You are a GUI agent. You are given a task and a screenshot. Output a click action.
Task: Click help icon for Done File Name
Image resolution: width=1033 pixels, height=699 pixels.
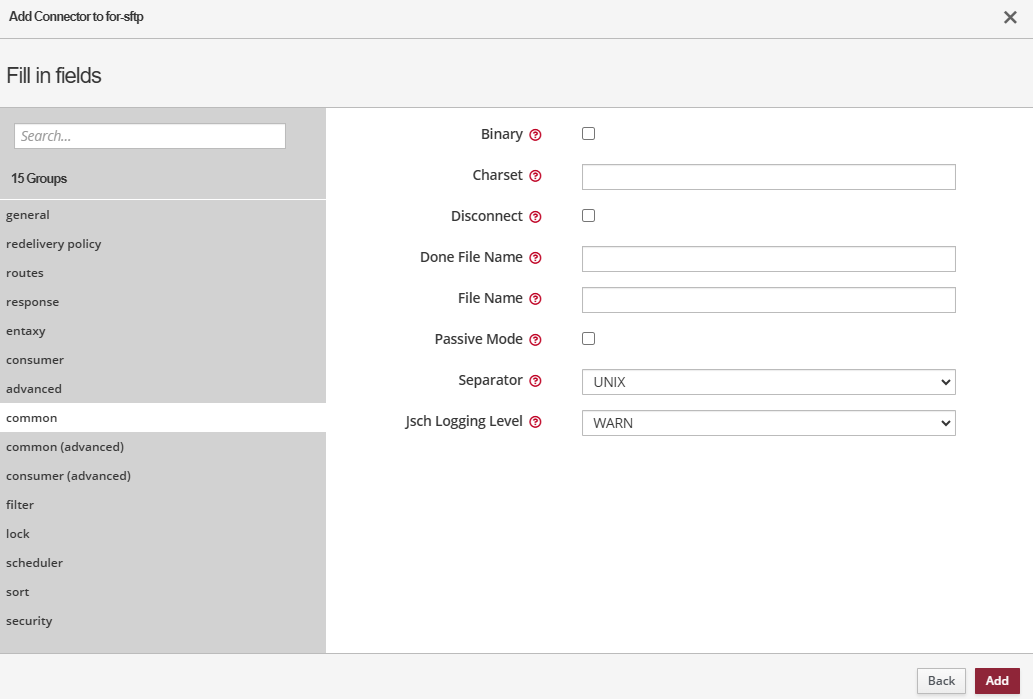pos(535,258)
